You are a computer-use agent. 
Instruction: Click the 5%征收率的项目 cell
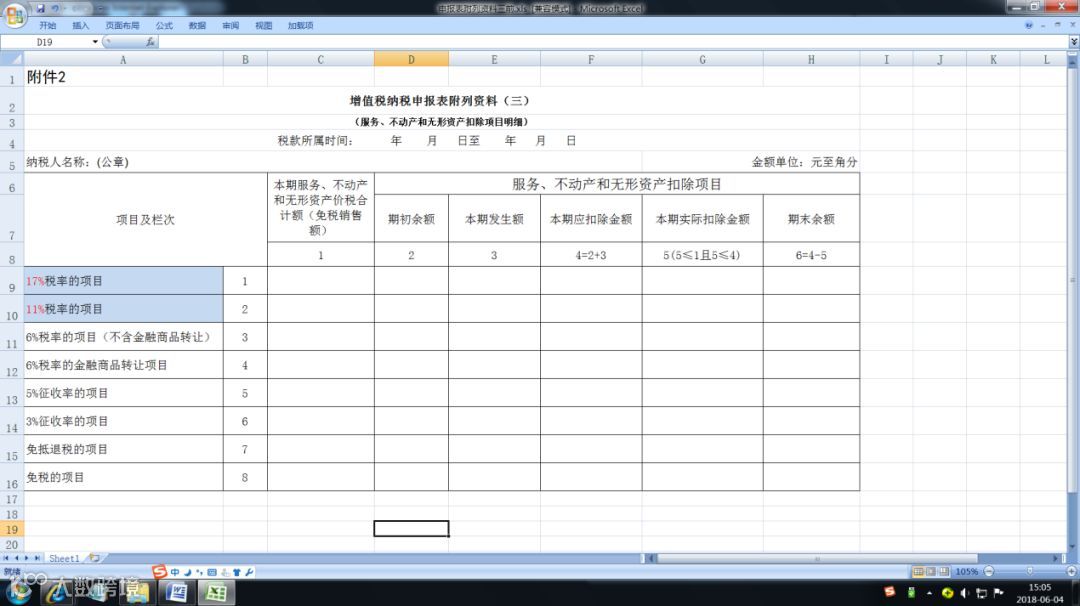click(x=123, y=393)
